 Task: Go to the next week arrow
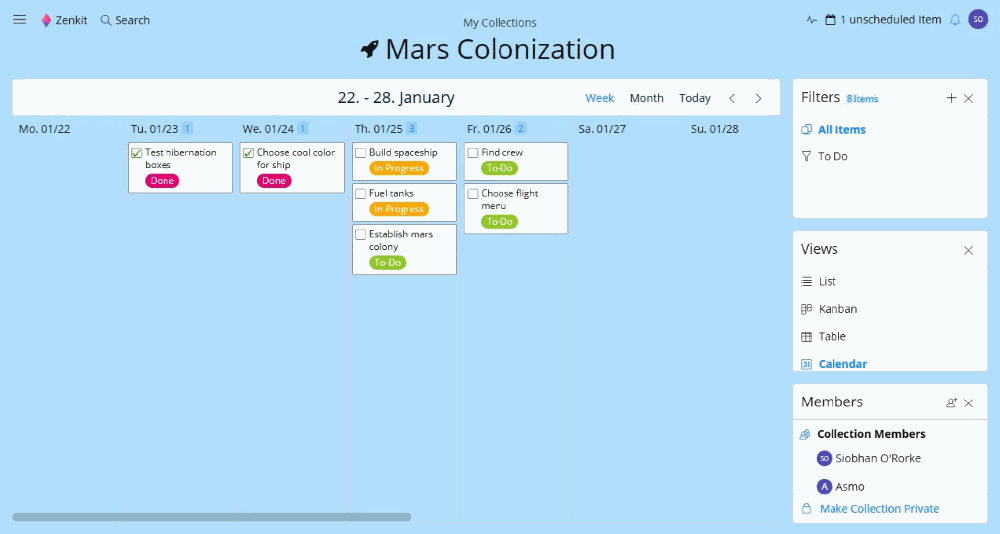coord(758,98)
